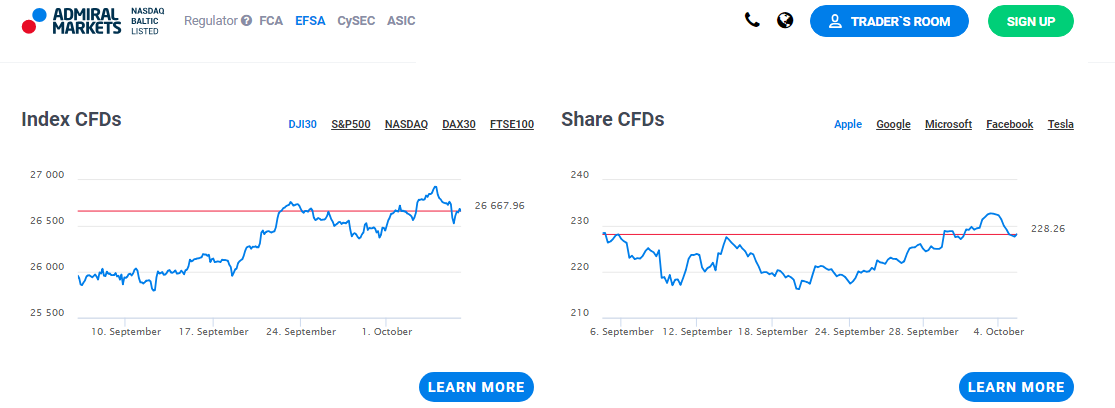Choose the ASIC regulator
The image size is (1115, 408).
pyautogui.click(x=401, y=21)
